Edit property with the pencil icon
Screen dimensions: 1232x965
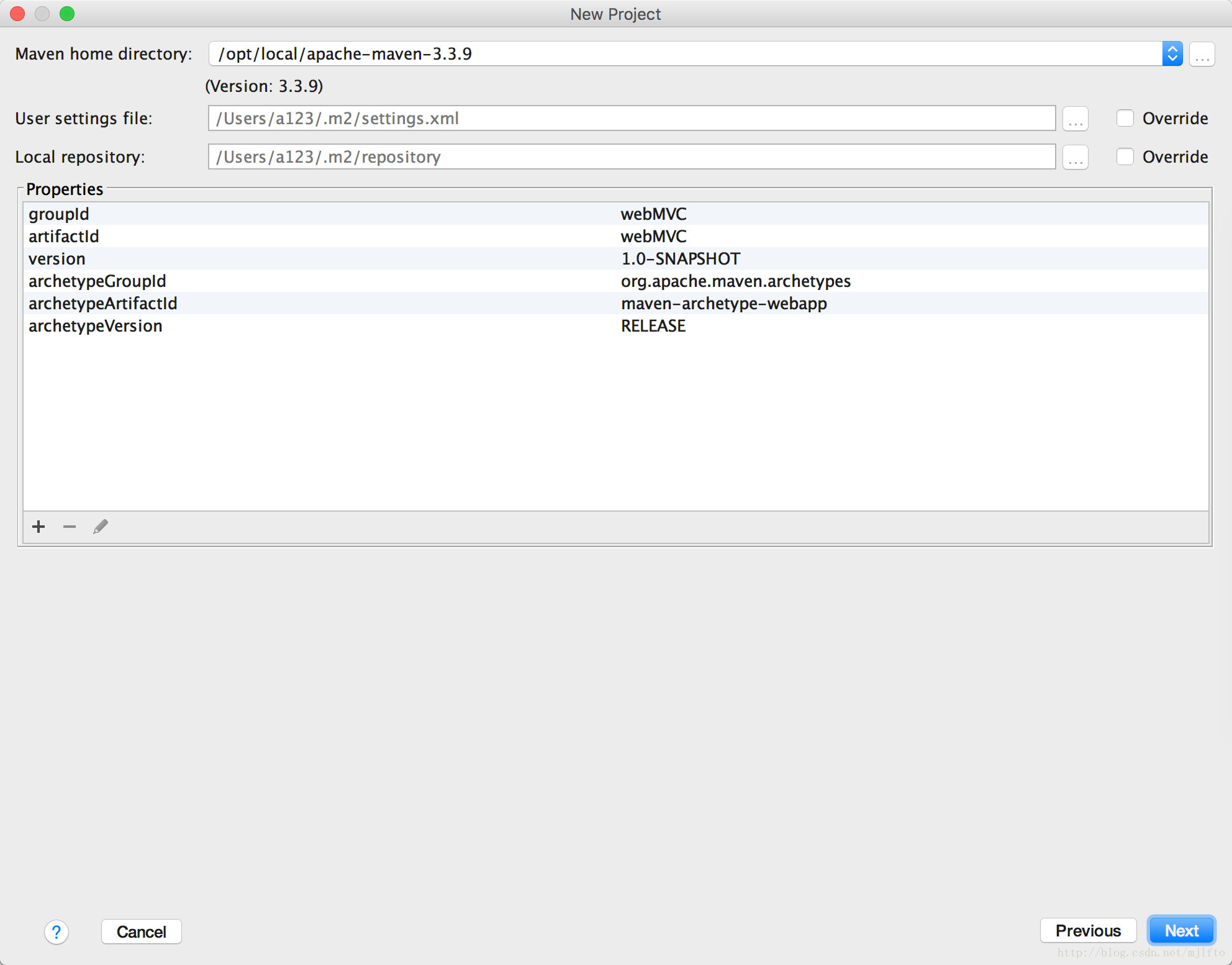(101, 527)
